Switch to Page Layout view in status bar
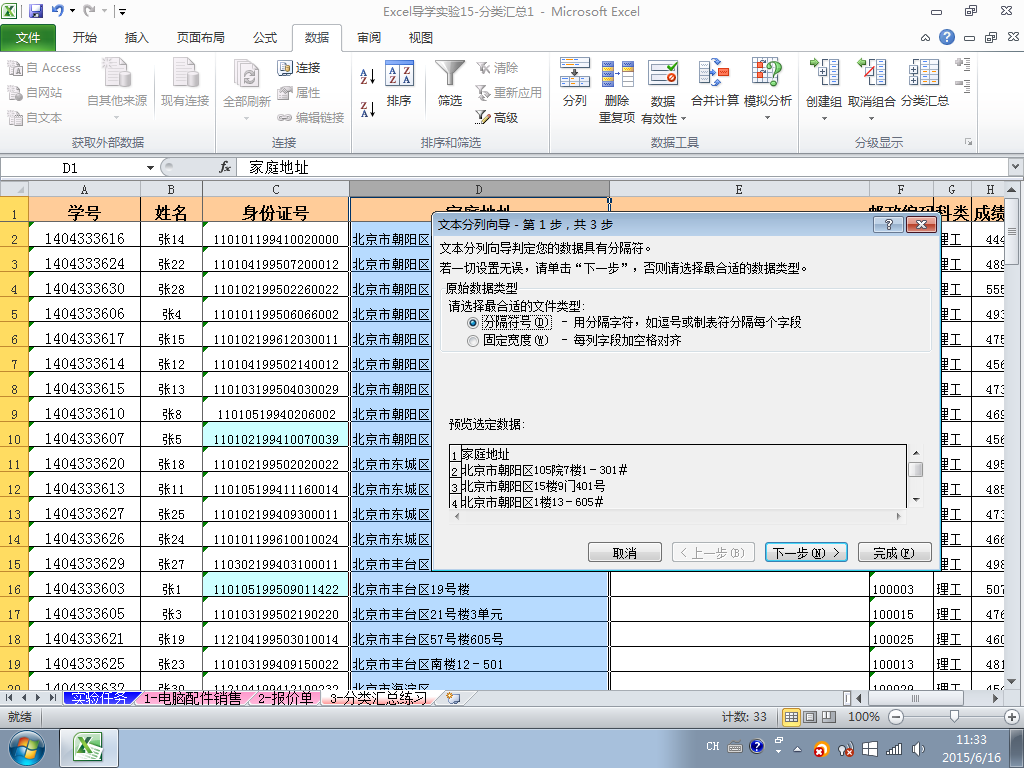 810,717
